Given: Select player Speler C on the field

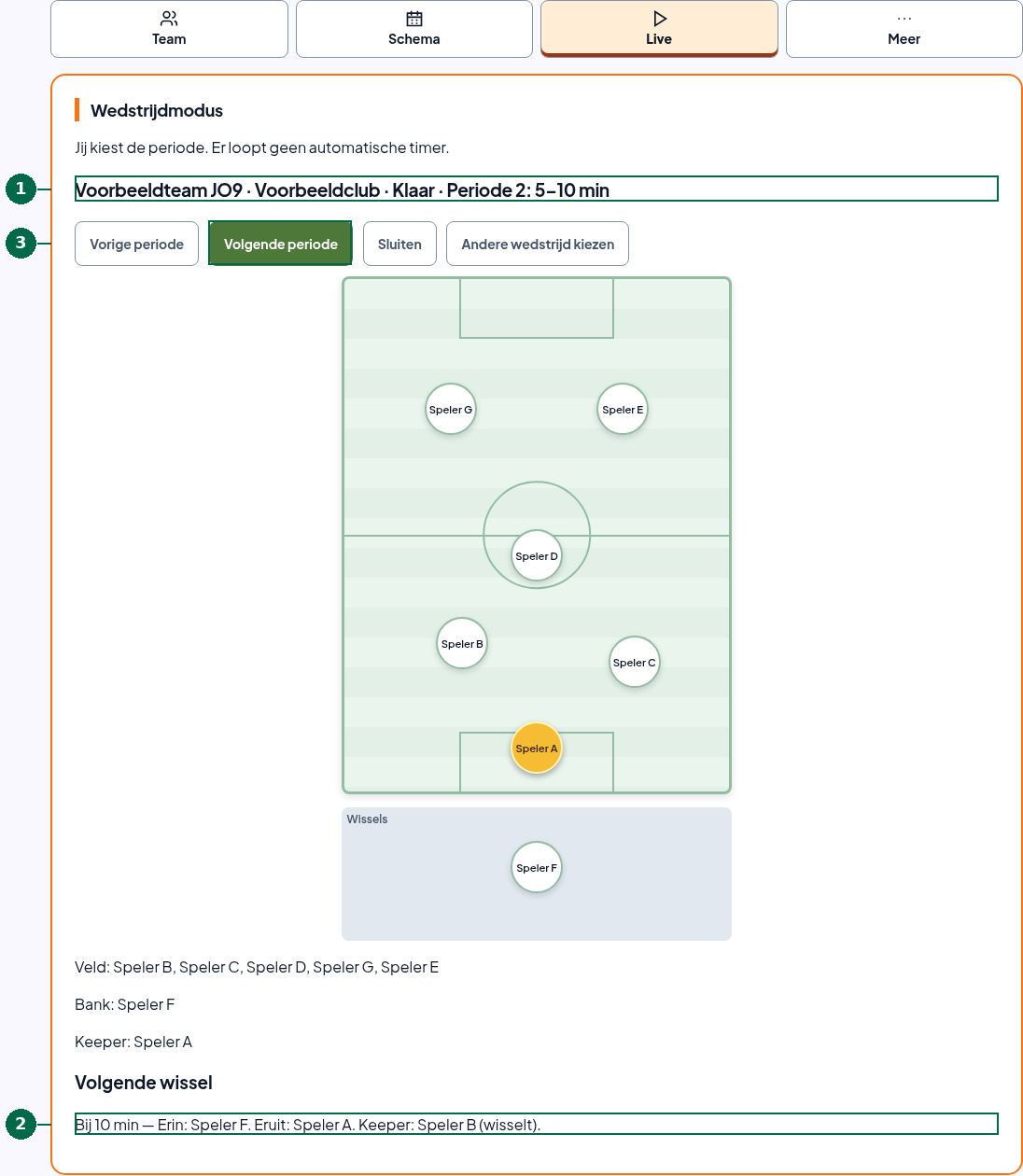Looking at the screenshot, I should point(635,662).
